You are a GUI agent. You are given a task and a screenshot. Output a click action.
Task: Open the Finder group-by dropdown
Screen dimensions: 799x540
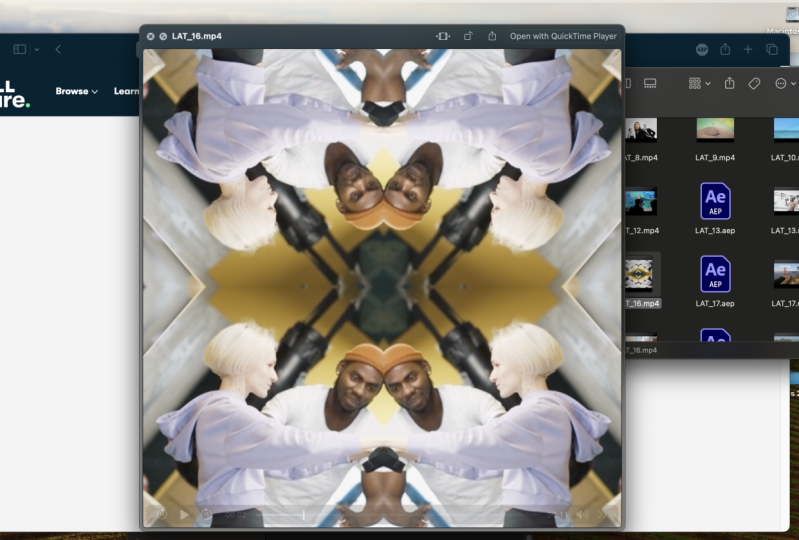point(700,84)
